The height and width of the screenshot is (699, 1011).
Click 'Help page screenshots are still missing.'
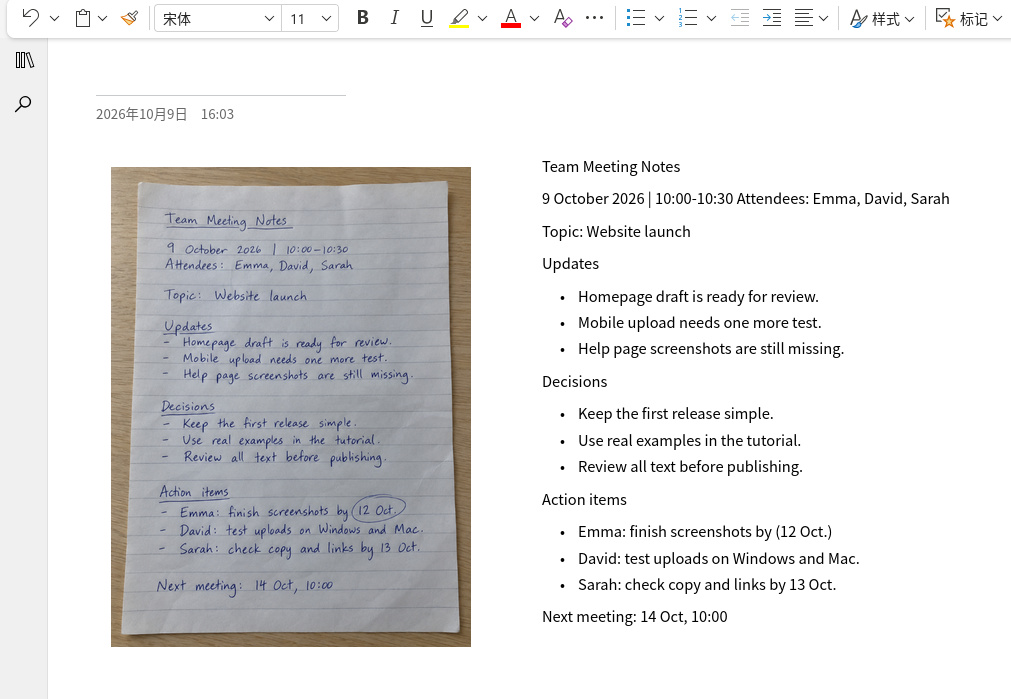[711, 349]
